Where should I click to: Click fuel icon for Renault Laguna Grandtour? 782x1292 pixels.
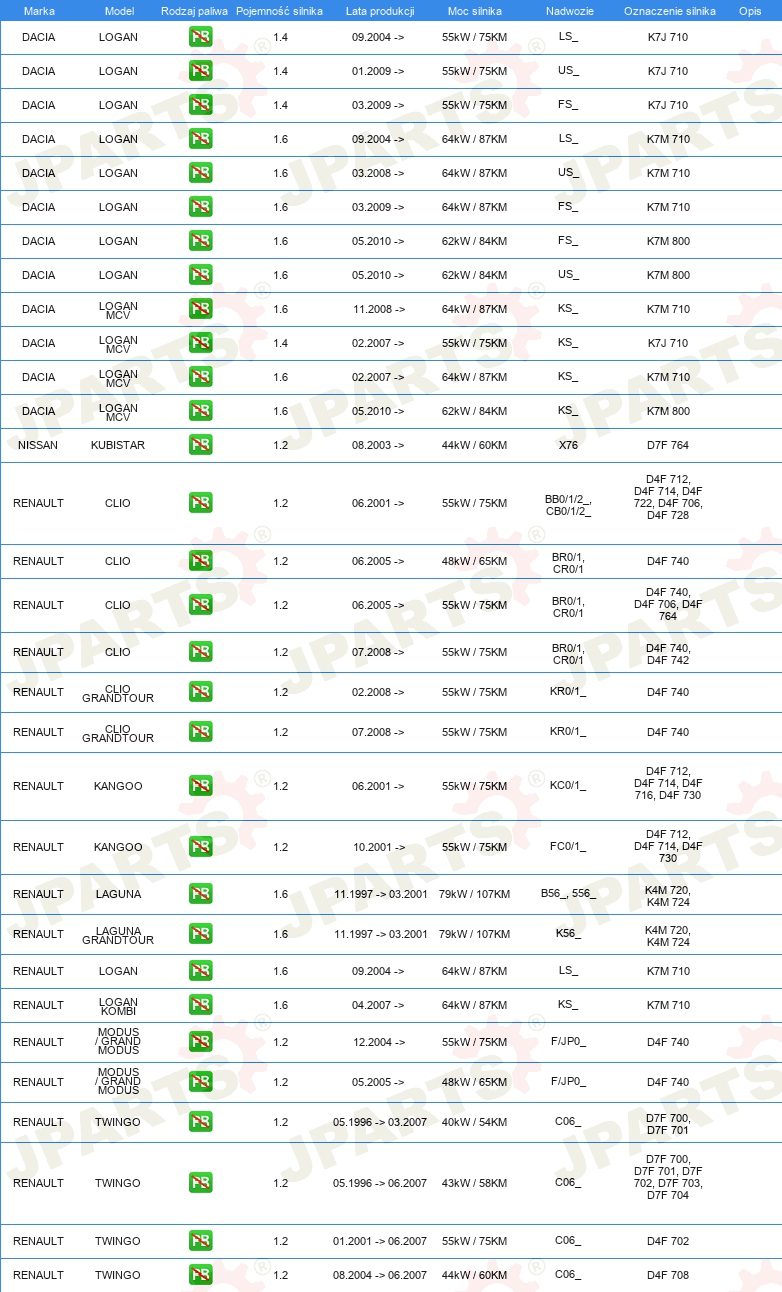pos(200,934)
